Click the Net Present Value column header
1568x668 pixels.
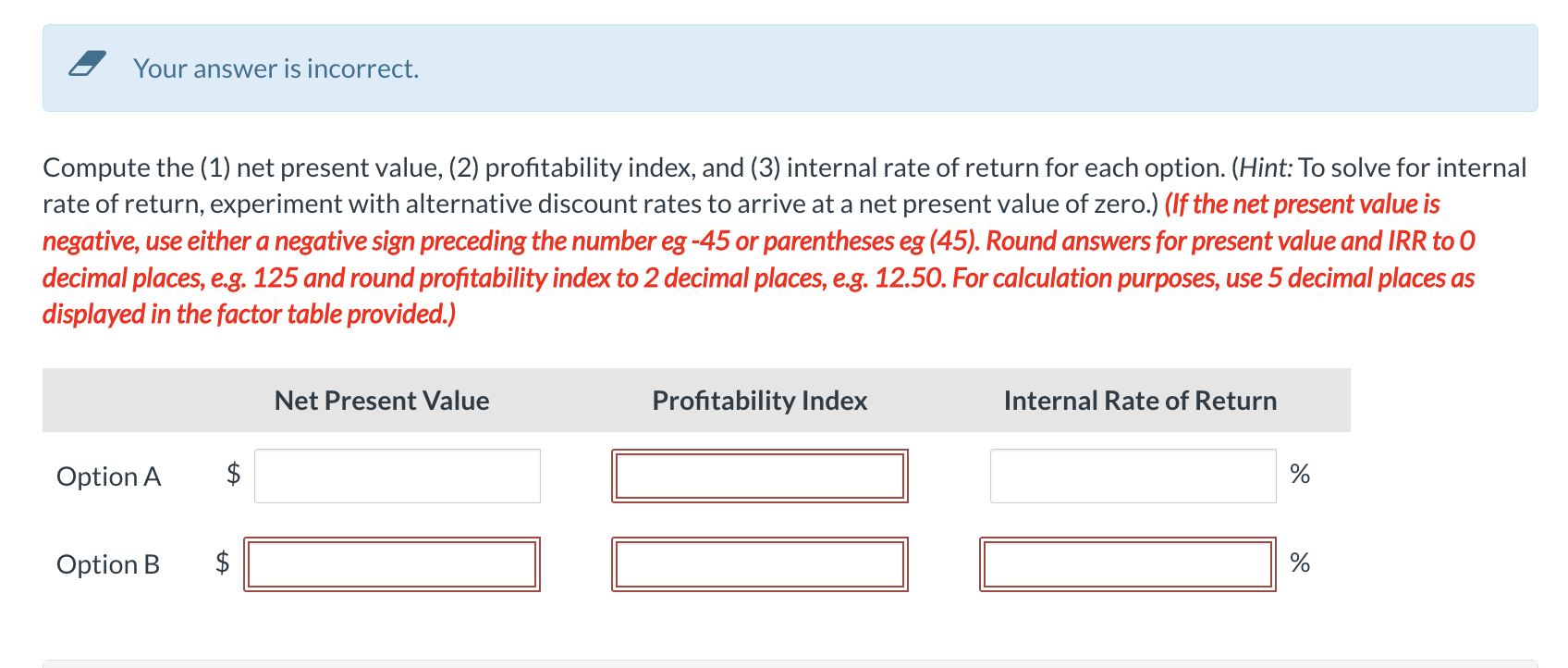point(381,401)
